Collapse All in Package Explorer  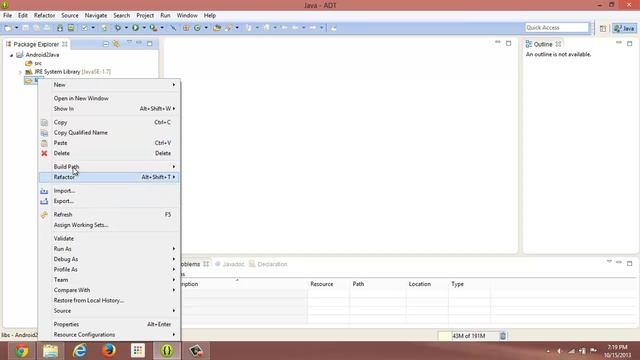(x=106, y=44)
